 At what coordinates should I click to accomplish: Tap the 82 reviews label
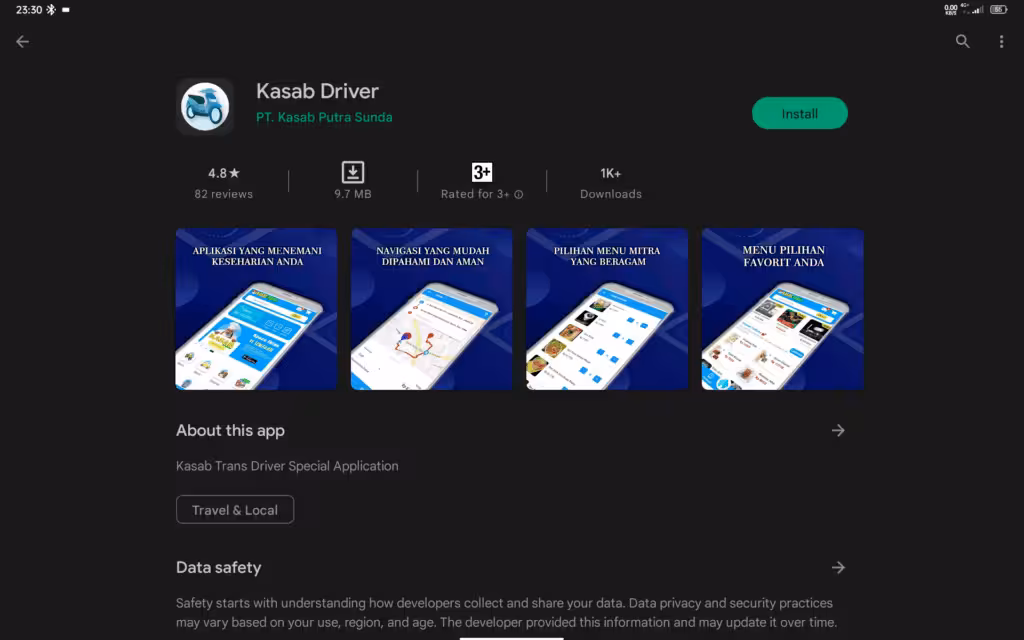[223, 194]
